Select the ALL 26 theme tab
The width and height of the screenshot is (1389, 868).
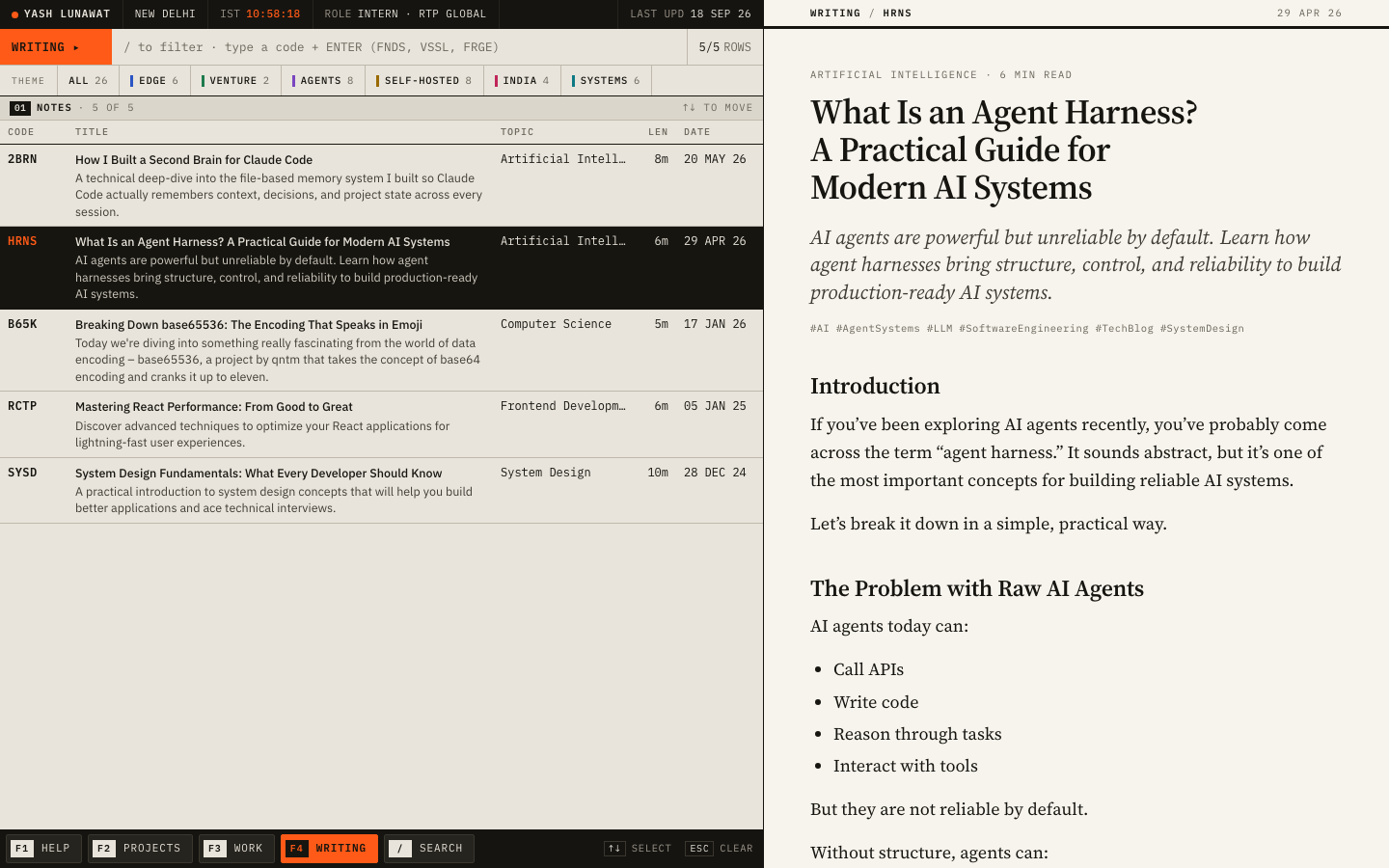pos(88,81)
